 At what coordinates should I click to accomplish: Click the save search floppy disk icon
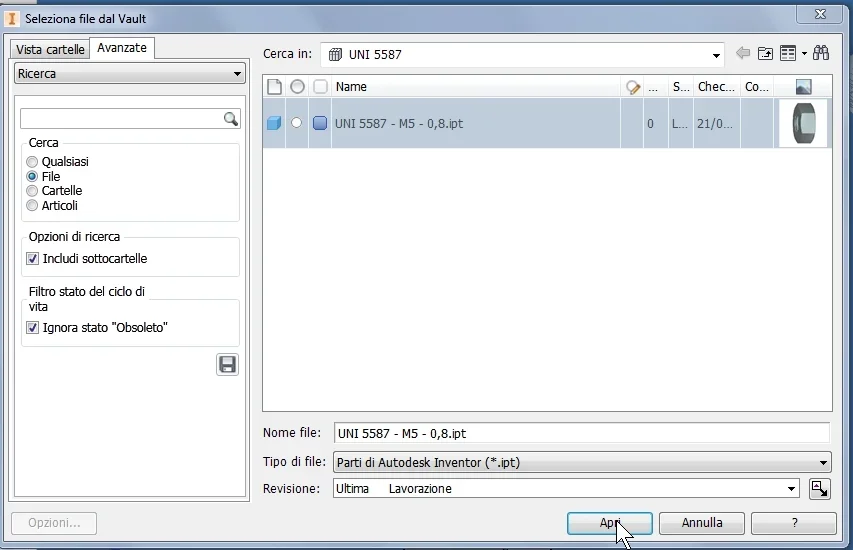(x=227, y=364)
